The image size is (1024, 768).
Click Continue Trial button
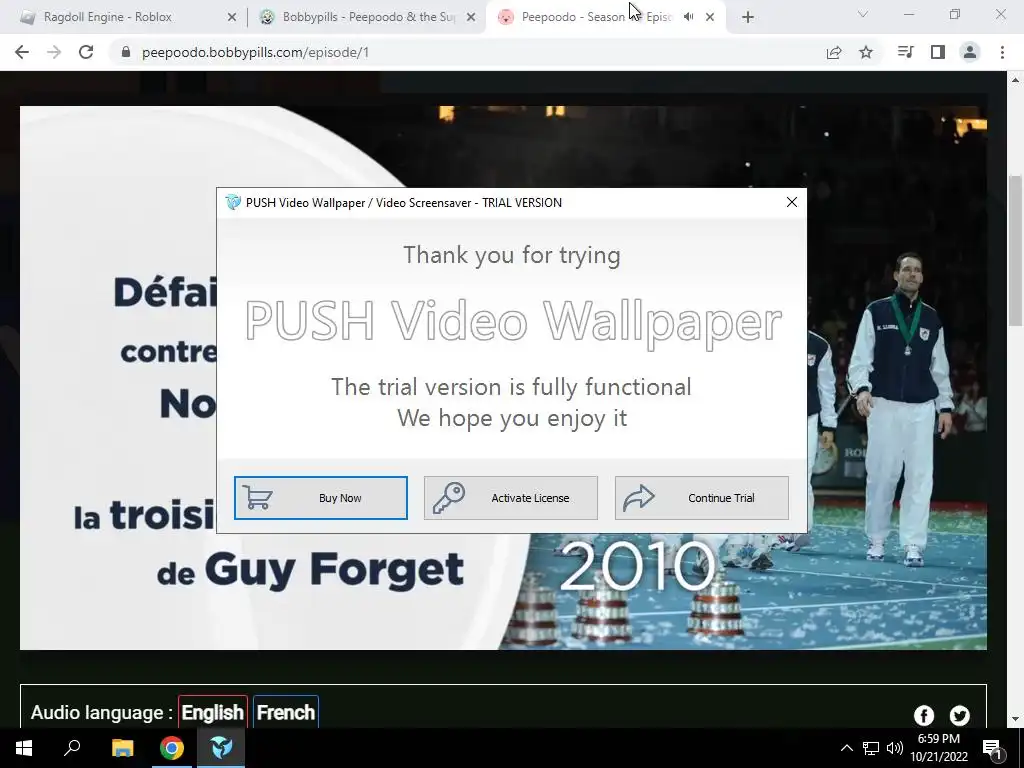[x=701, y=498]
